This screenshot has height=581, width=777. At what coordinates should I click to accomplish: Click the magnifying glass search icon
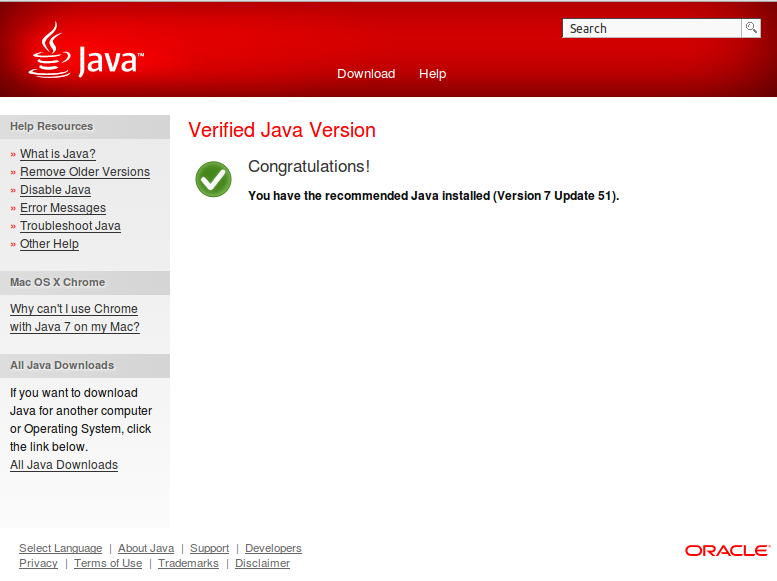click(751, 28)
